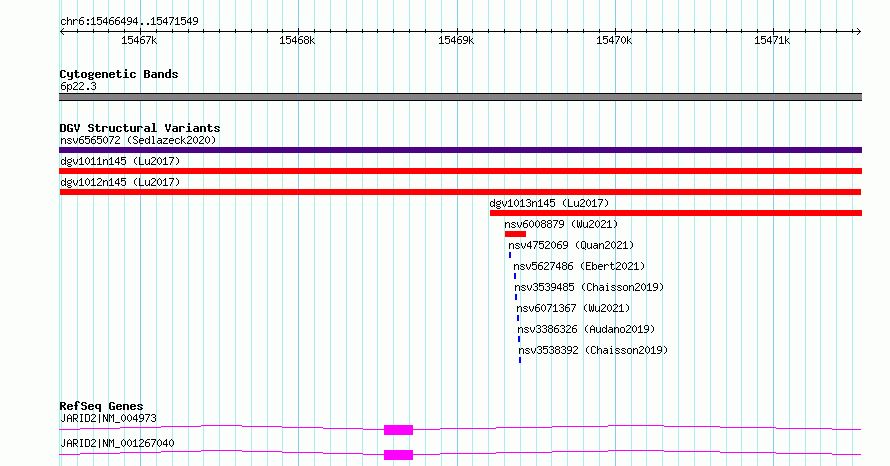890x466 pixels.
Task: Select the magenta exon of JARID2|NM_001267040
Action: pos(398,455)
